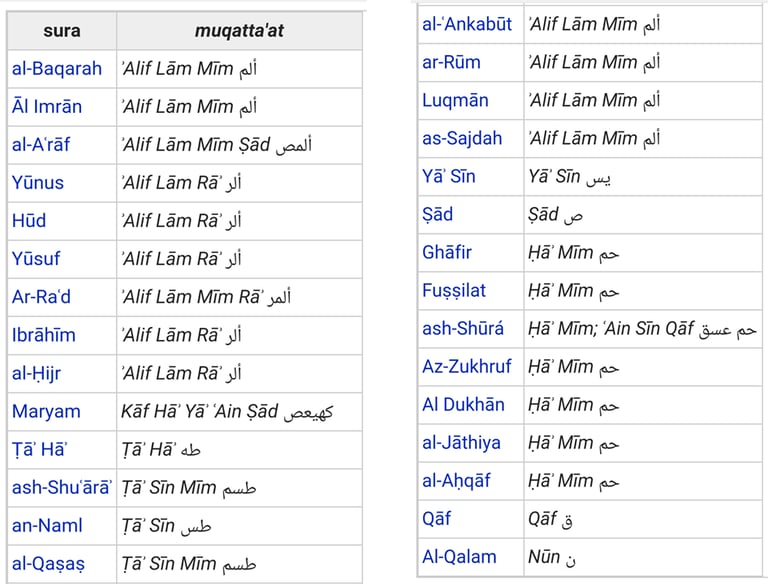Click the al-'Ankabūt link
768x584 pixels.
(x=468, y=24)
